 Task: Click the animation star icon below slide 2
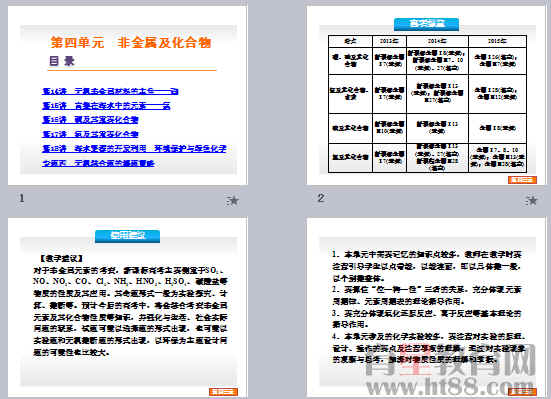[x=532, y=200]
